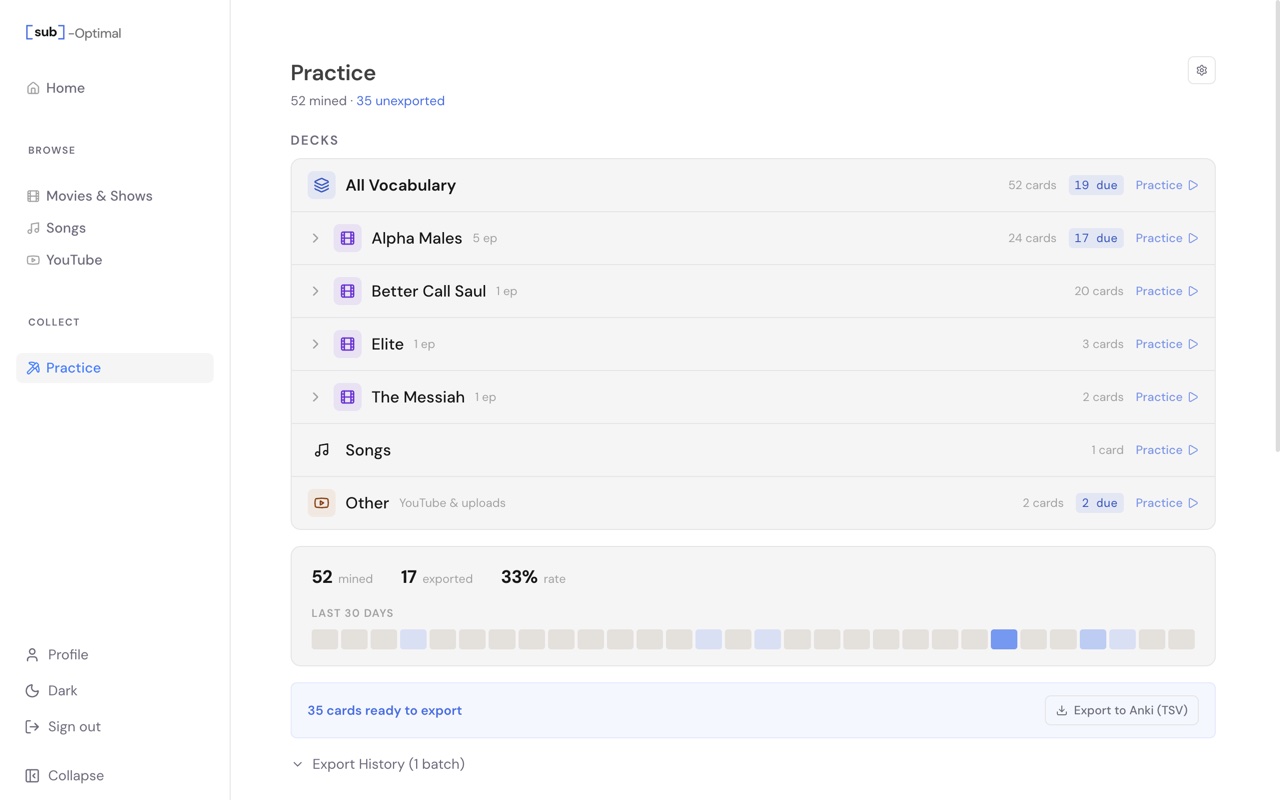1280x800 pixels.
Task: Click the play arrow in Elite row
Action: point(1193,344)
